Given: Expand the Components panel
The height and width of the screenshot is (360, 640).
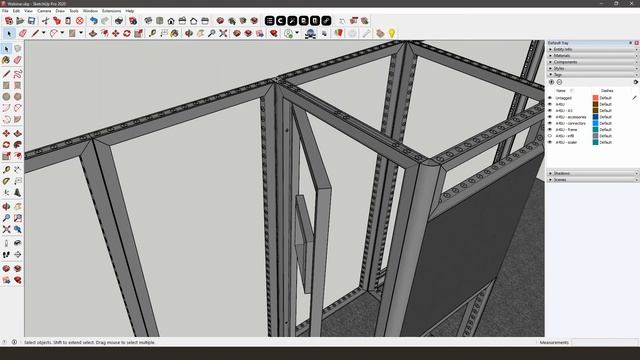Looking at the screenshot, I should click(x=592, y=62).
